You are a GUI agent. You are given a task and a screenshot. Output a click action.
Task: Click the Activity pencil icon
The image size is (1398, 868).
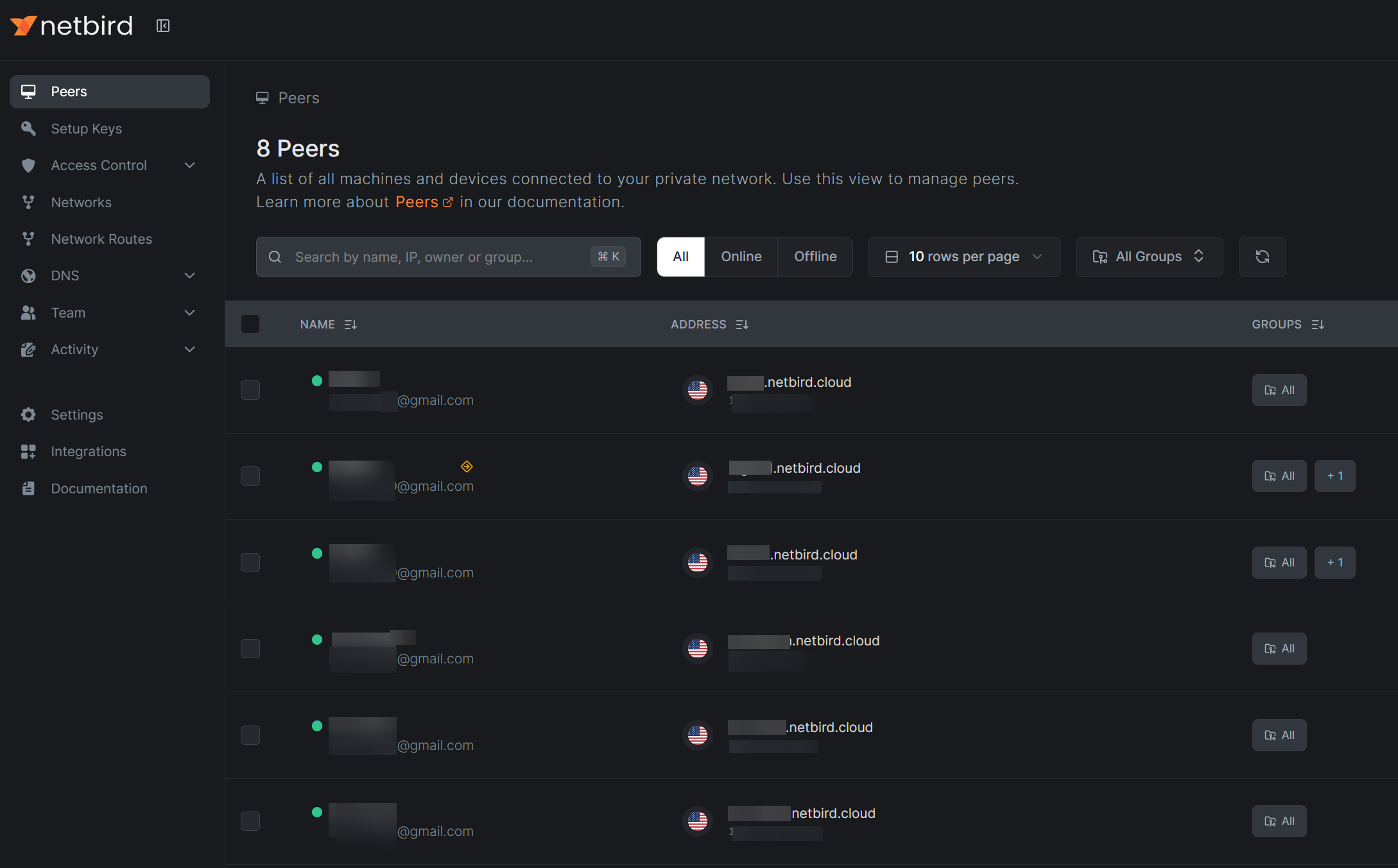pos(28,350)
